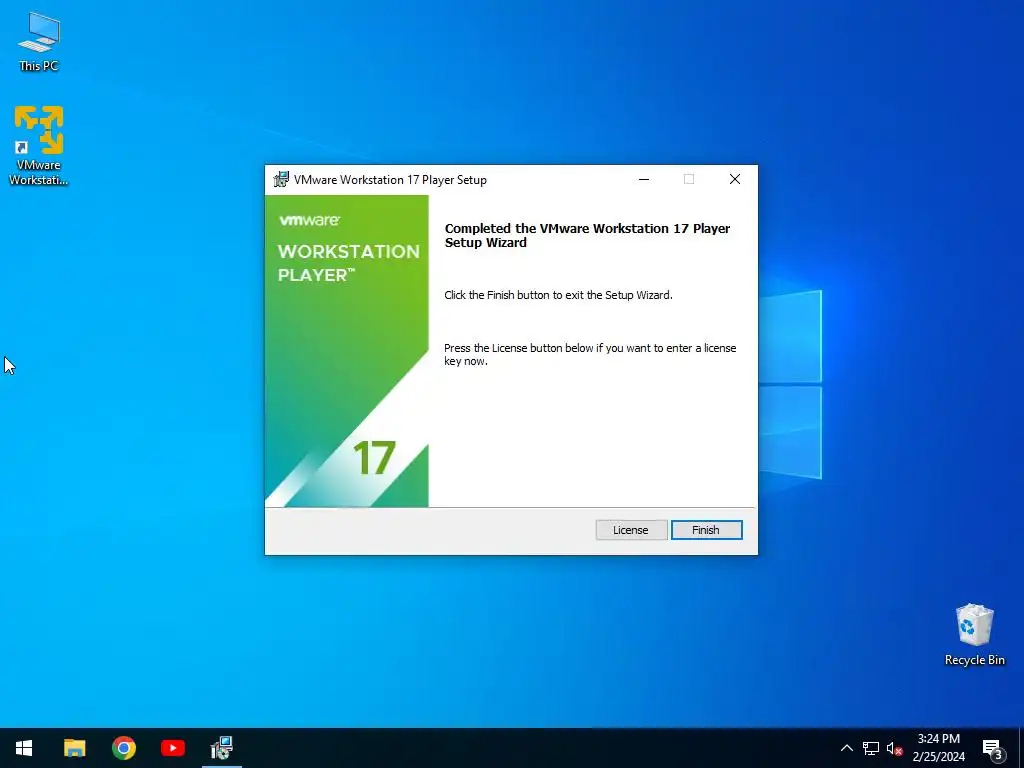Select the This PC desktop icon
Screen dimensions: 1024x768
(39, 41)
